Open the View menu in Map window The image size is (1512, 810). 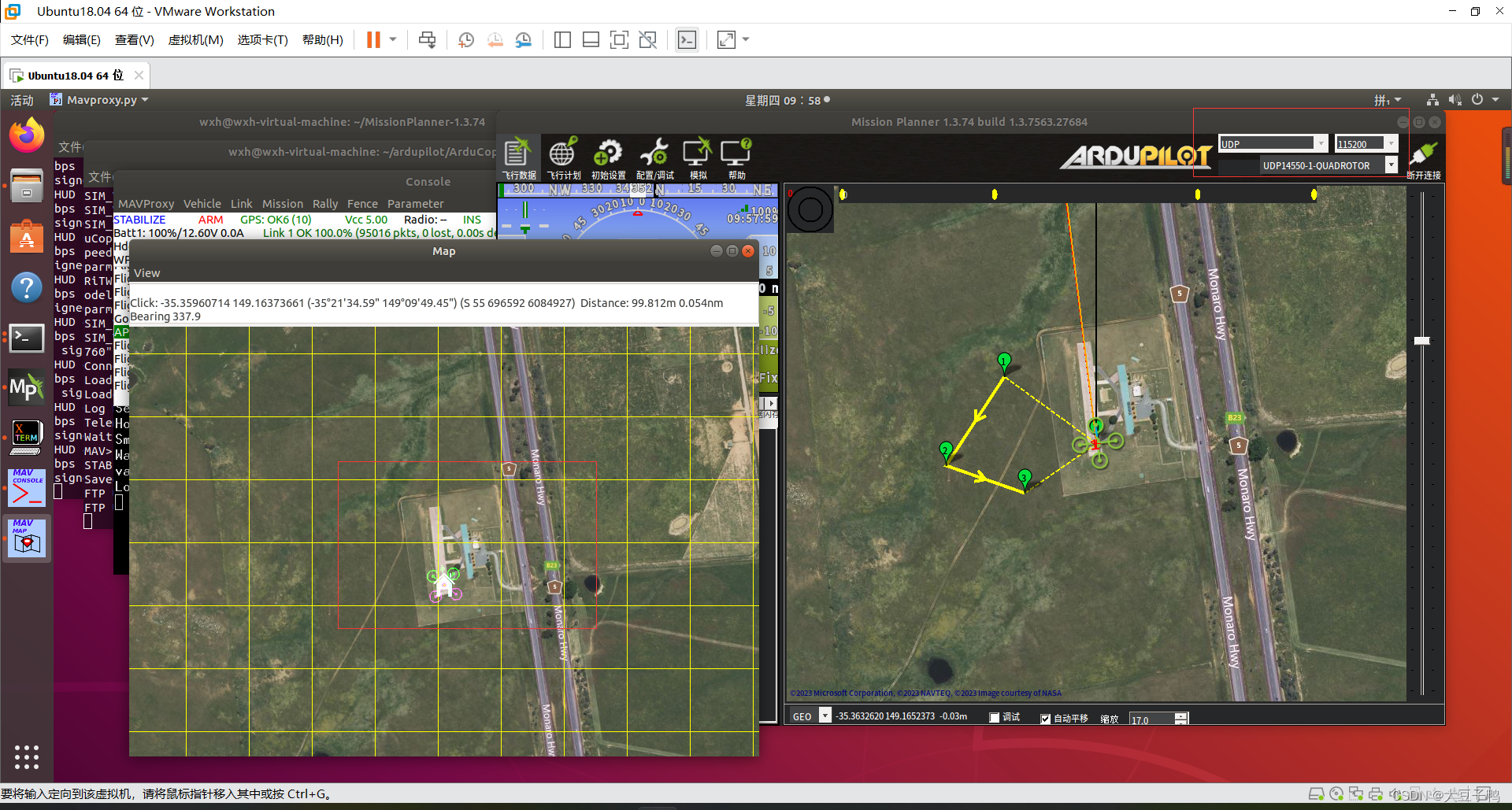147,273
